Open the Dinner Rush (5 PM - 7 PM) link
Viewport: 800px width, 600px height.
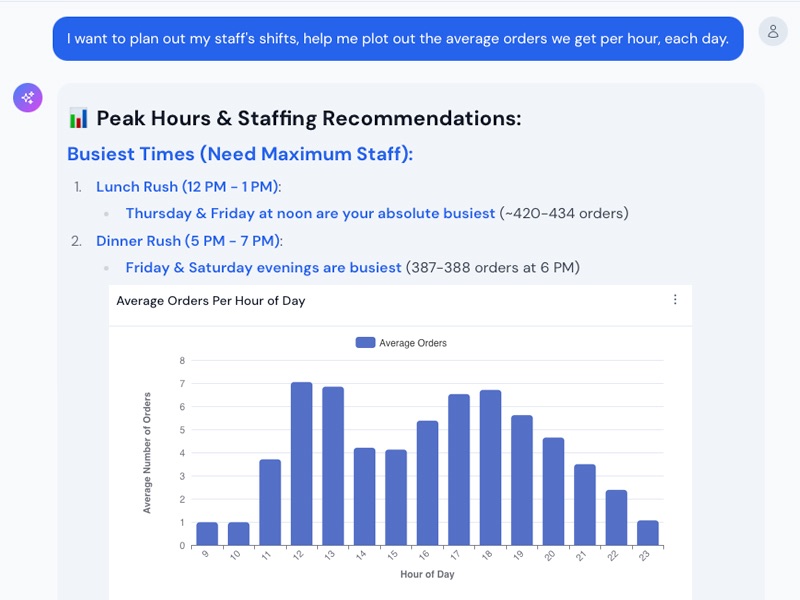(189, 241)
